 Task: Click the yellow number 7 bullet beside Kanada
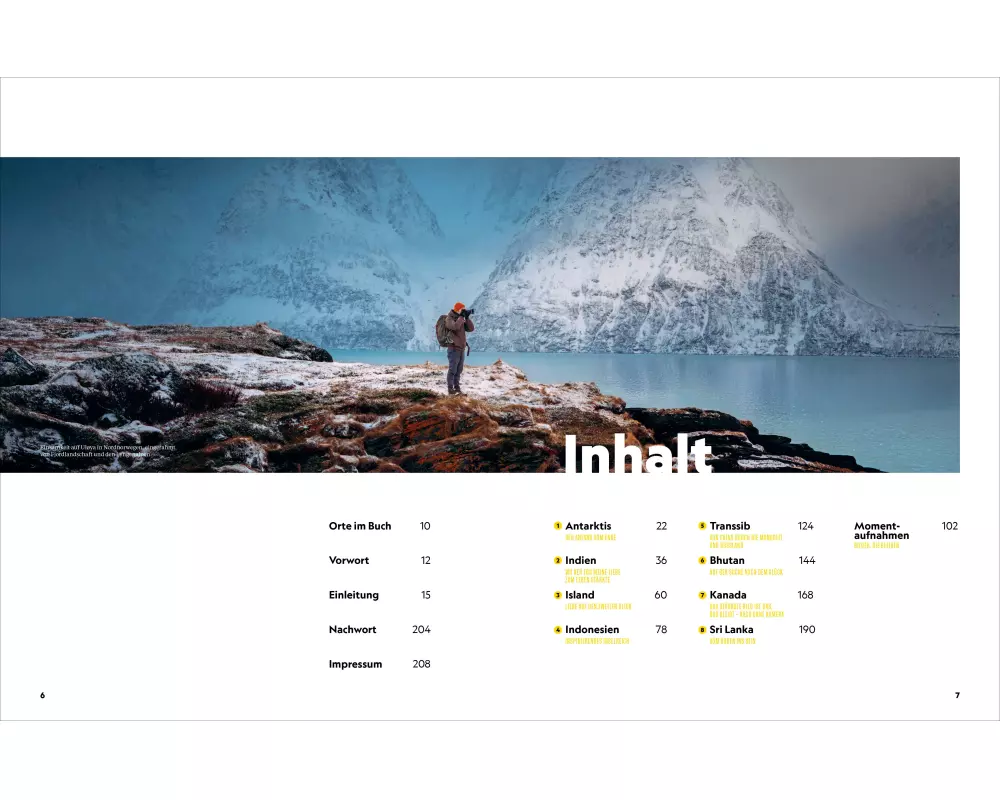[x=702, y=595]
